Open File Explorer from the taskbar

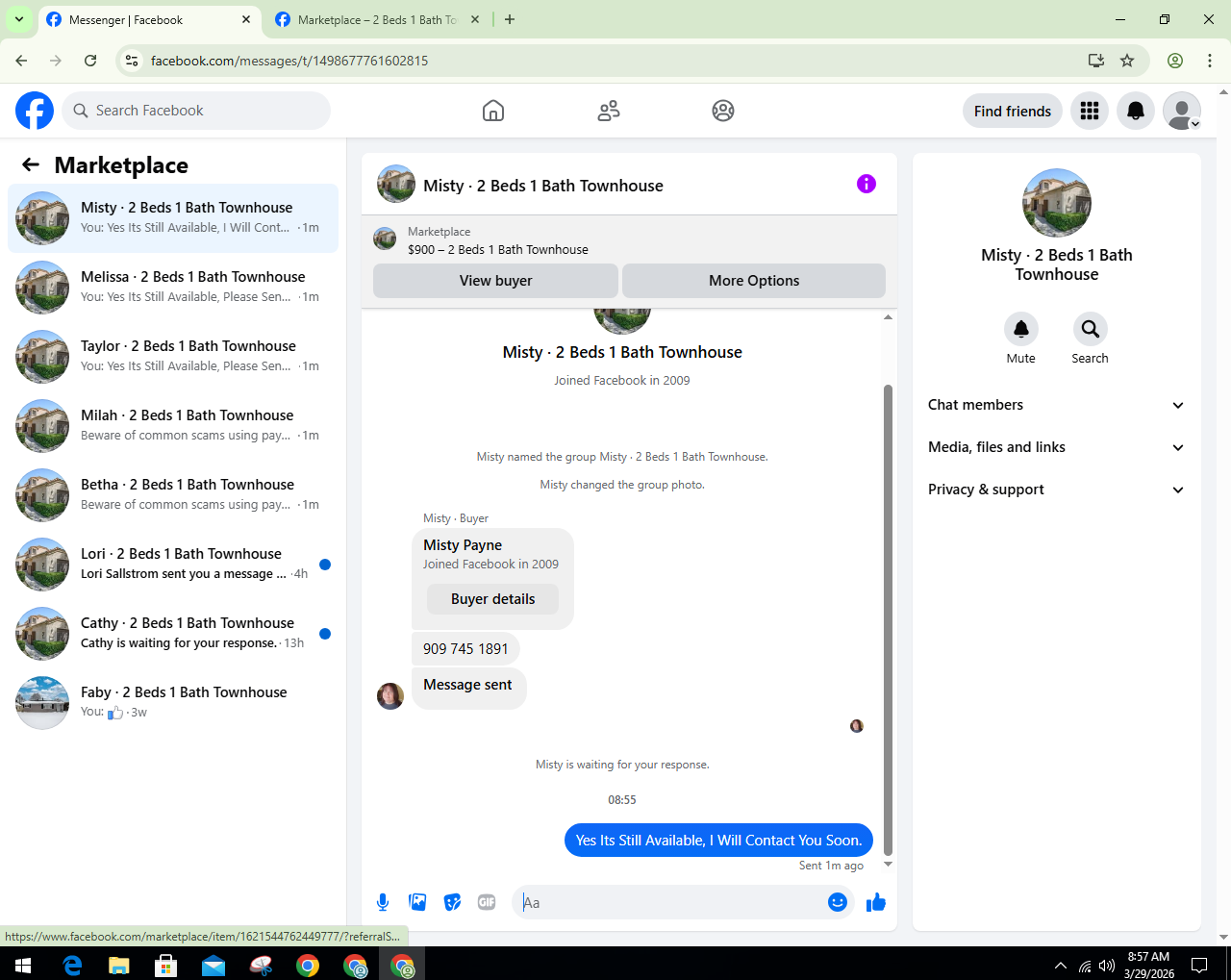119,965
